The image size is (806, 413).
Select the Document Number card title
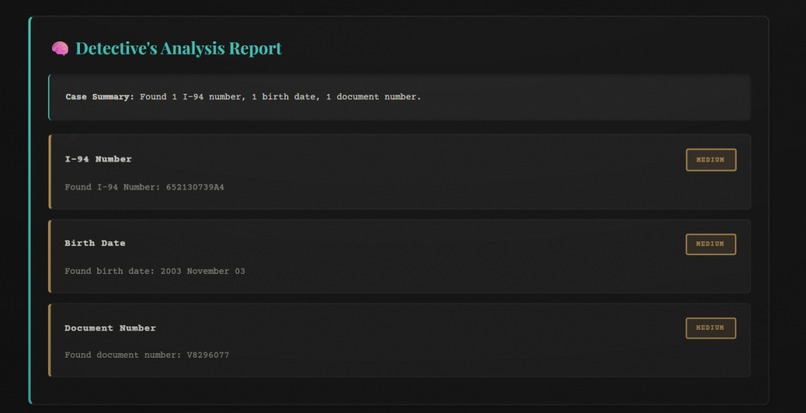(x=110, y=328)
